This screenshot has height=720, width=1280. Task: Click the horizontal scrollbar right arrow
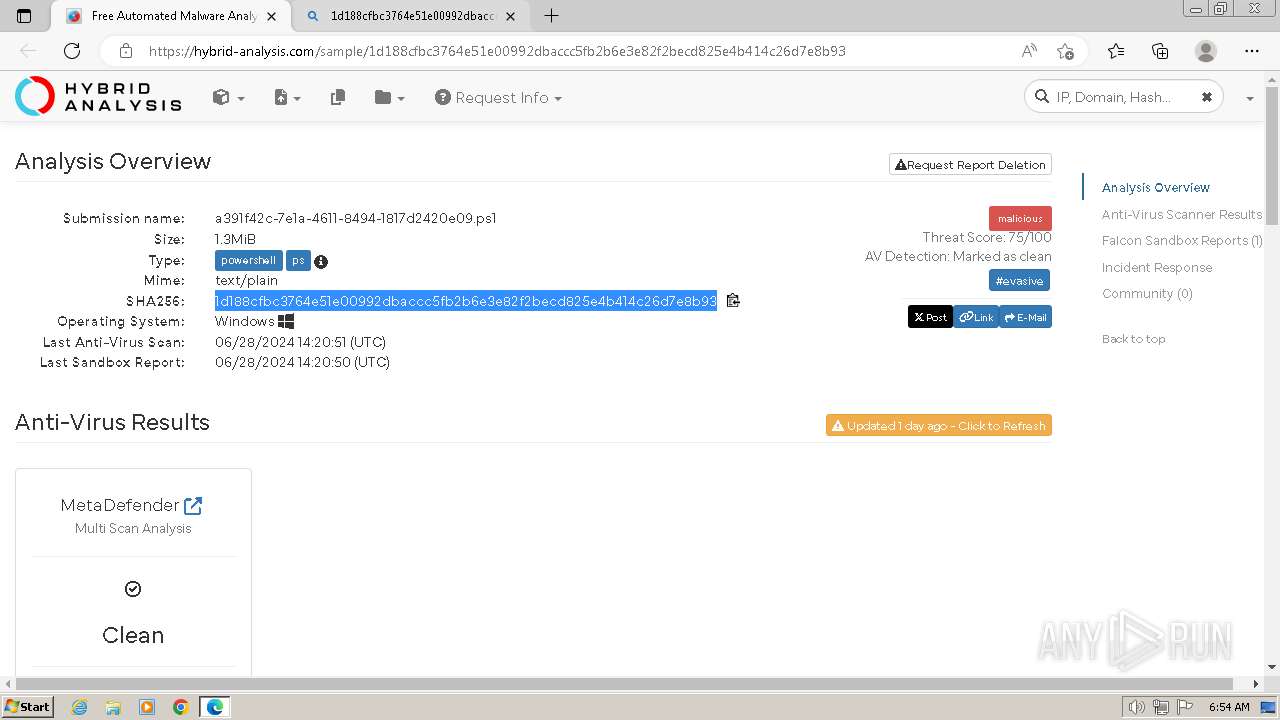1257,684
